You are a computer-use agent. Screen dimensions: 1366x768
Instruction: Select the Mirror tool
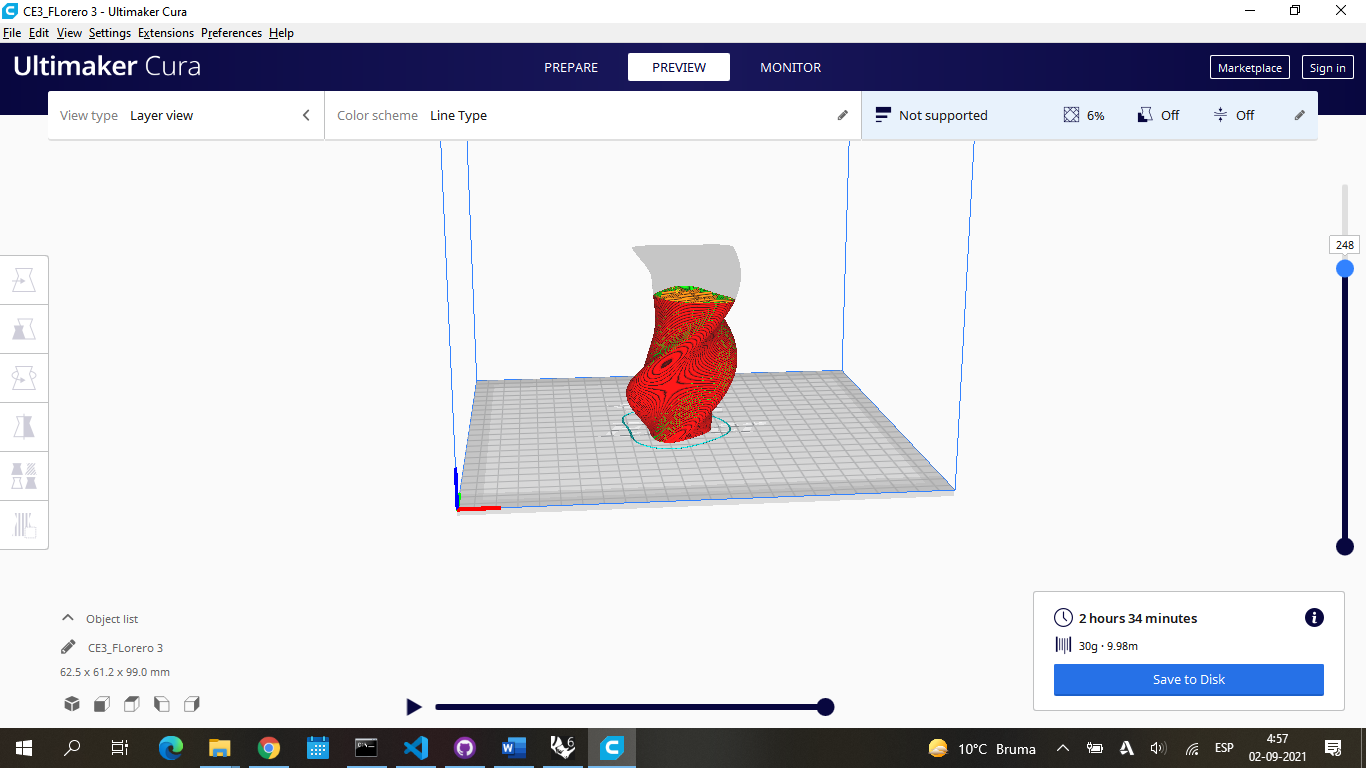(24, 426)
